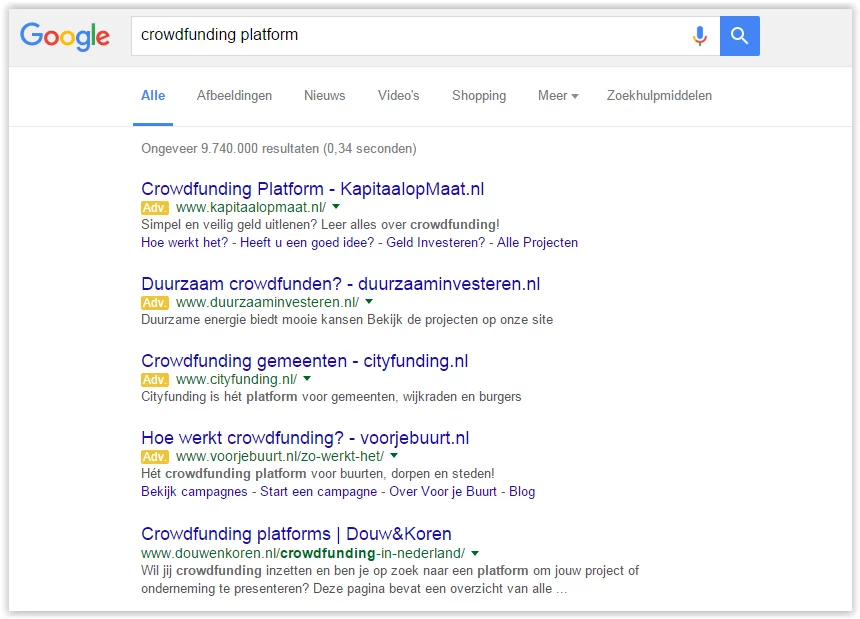
Task: Click dropdown arrow next to www.cityfunding.nl
Action: (x=307, y=379)
